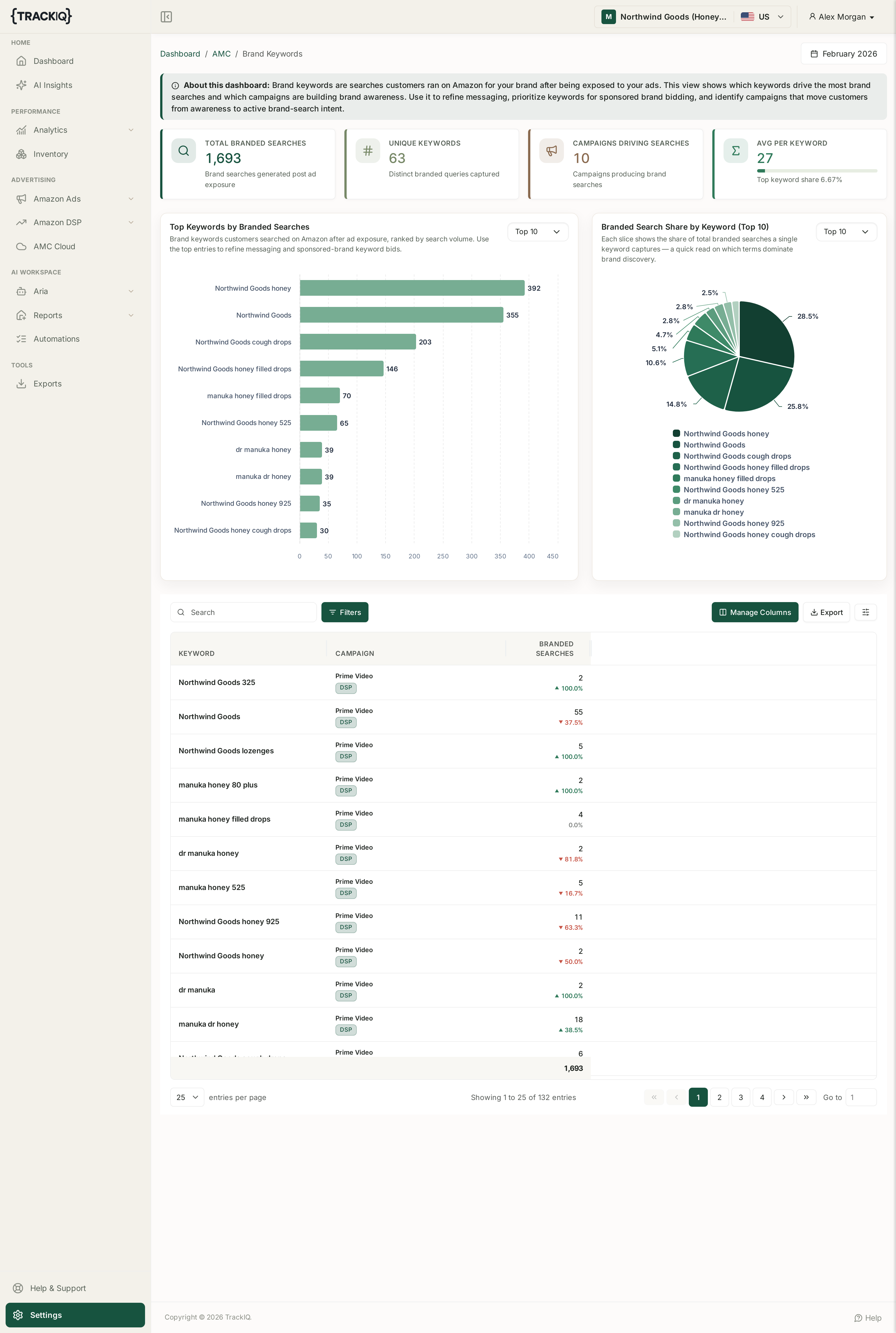
Task: Open the February 2026 date picker
Action: click(x=843, y=54)
